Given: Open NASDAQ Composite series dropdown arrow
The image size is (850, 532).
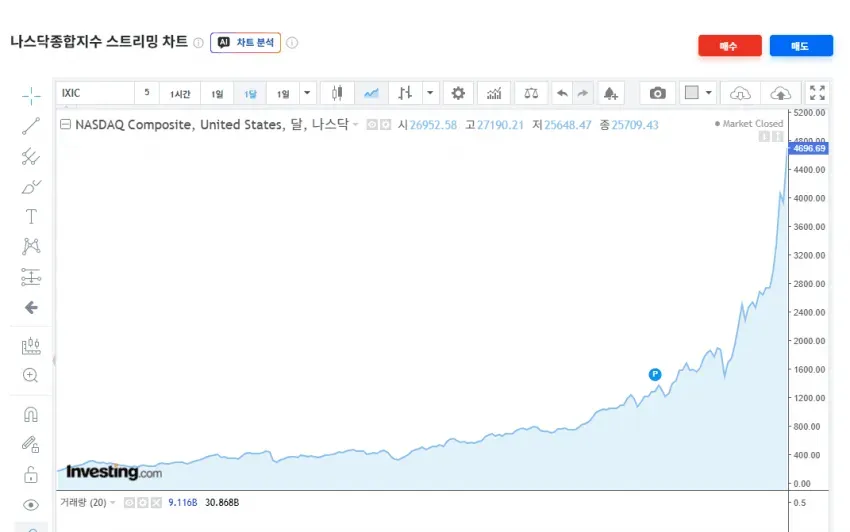Looking at the screenshot, I should click(x=356, y=125).
